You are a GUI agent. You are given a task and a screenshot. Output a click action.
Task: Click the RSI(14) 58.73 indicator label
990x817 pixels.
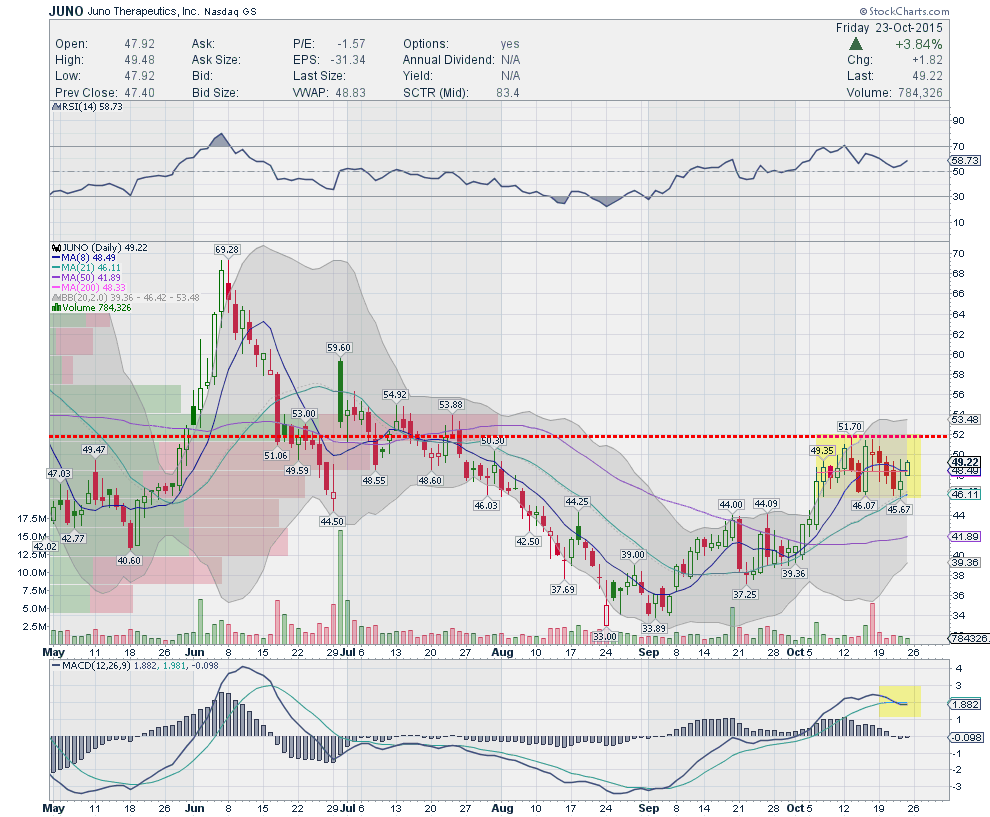pyautogui.click(x=87, y=107)
